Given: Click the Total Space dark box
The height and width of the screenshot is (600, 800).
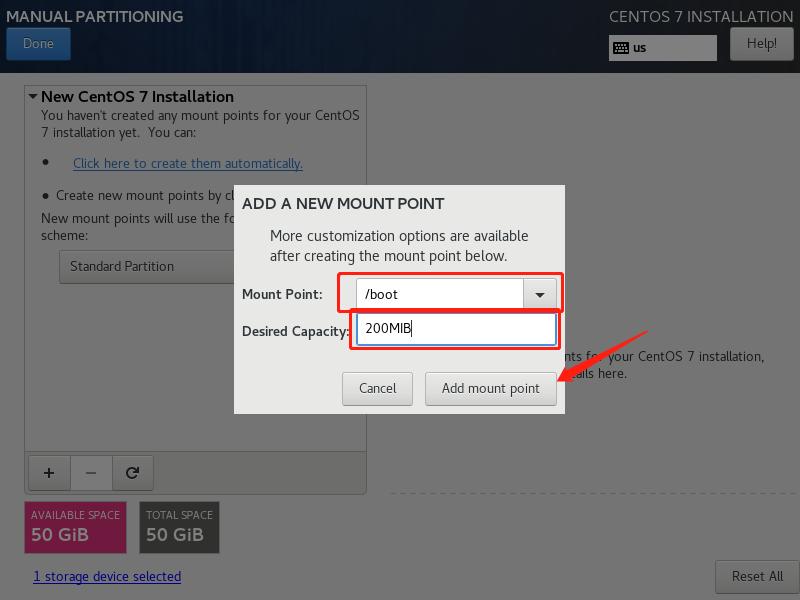Looking at the screenshot, I should pos(179,527).
